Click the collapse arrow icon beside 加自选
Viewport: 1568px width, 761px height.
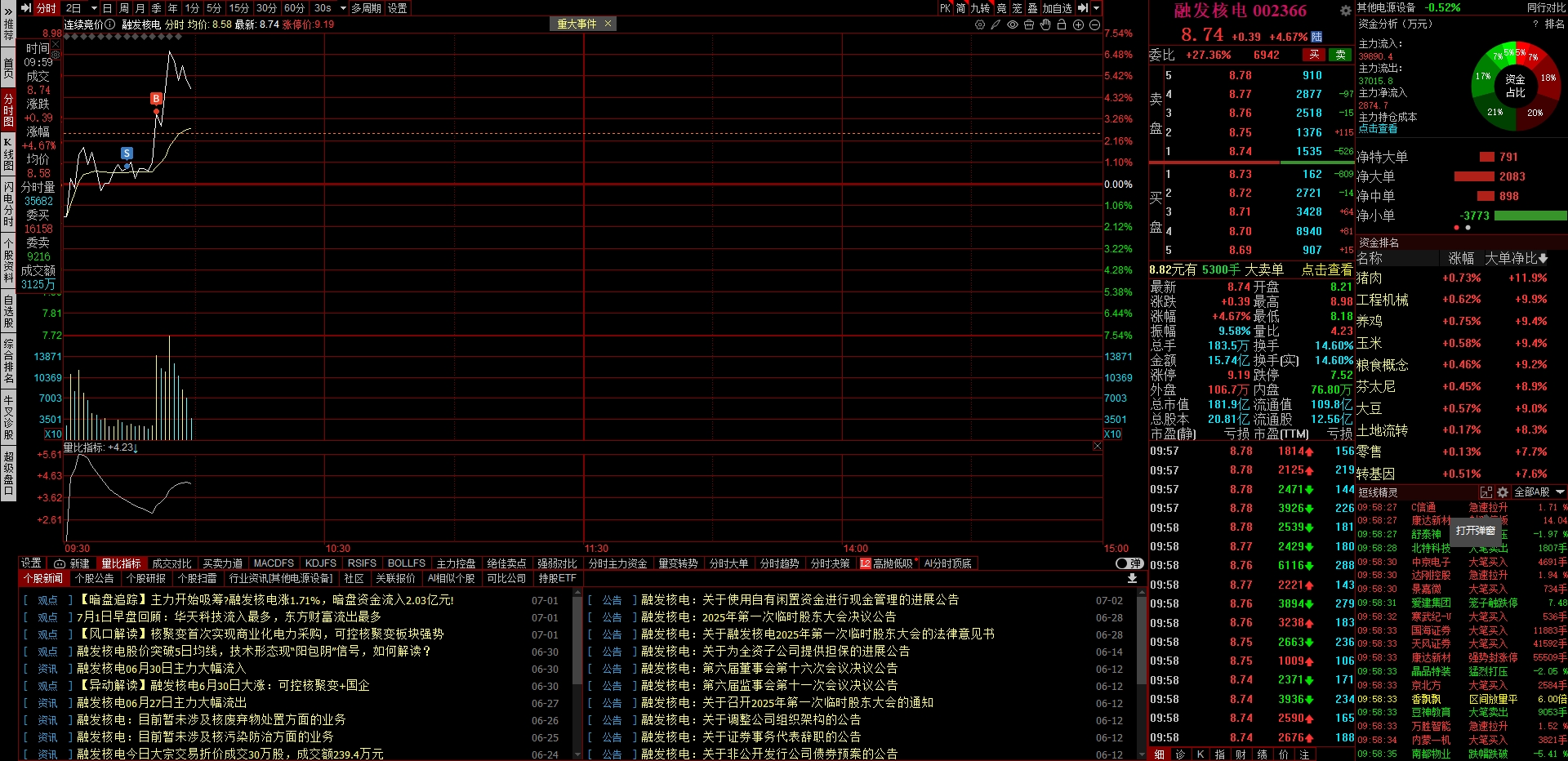pyautogui.click(x=1083, y=8)
